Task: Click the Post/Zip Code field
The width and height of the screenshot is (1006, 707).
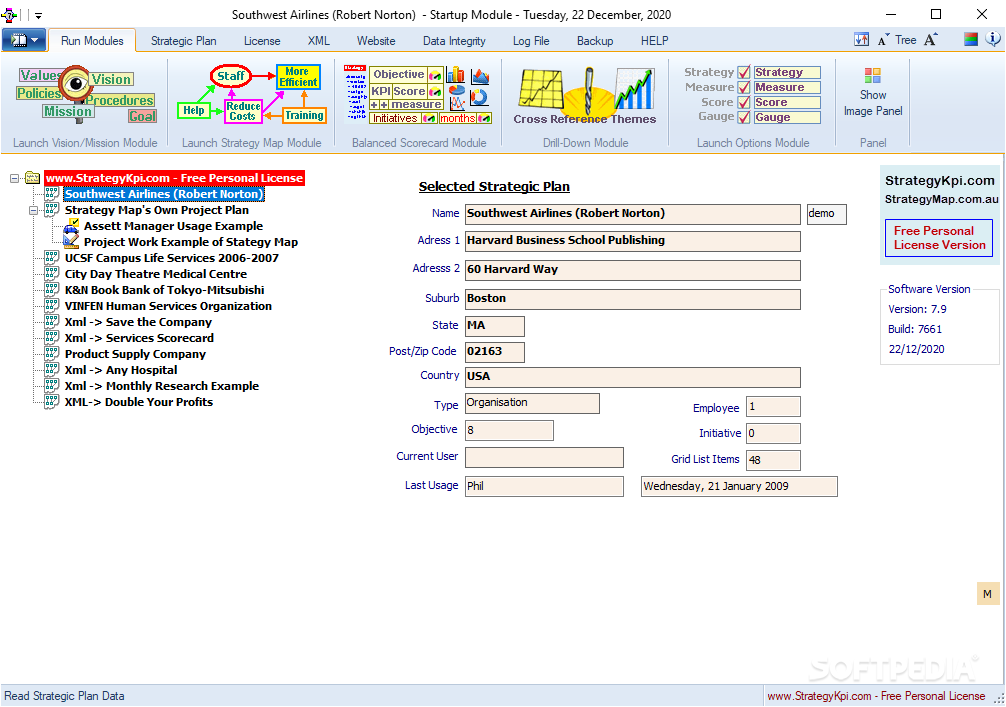Action: pos(495,352)
